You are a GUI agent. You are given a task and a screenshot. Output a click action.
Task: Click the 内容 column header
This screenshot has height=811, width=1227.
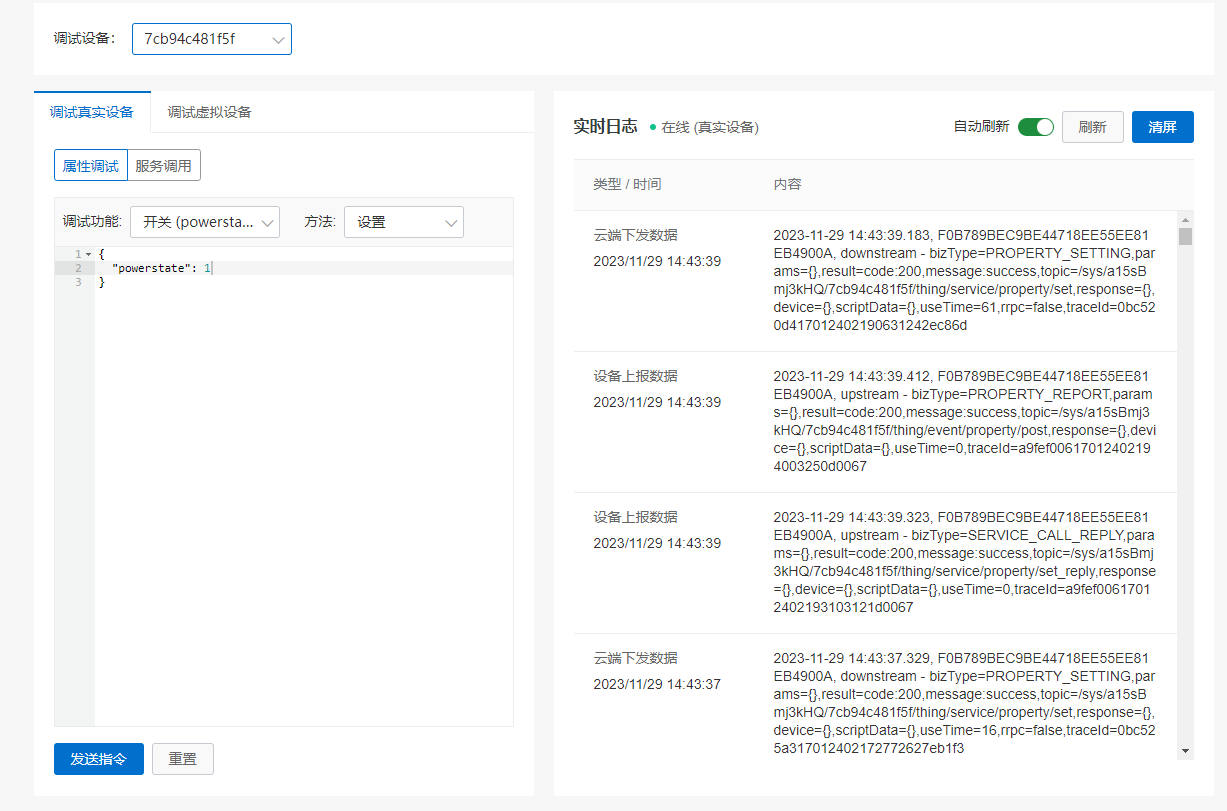787,184
